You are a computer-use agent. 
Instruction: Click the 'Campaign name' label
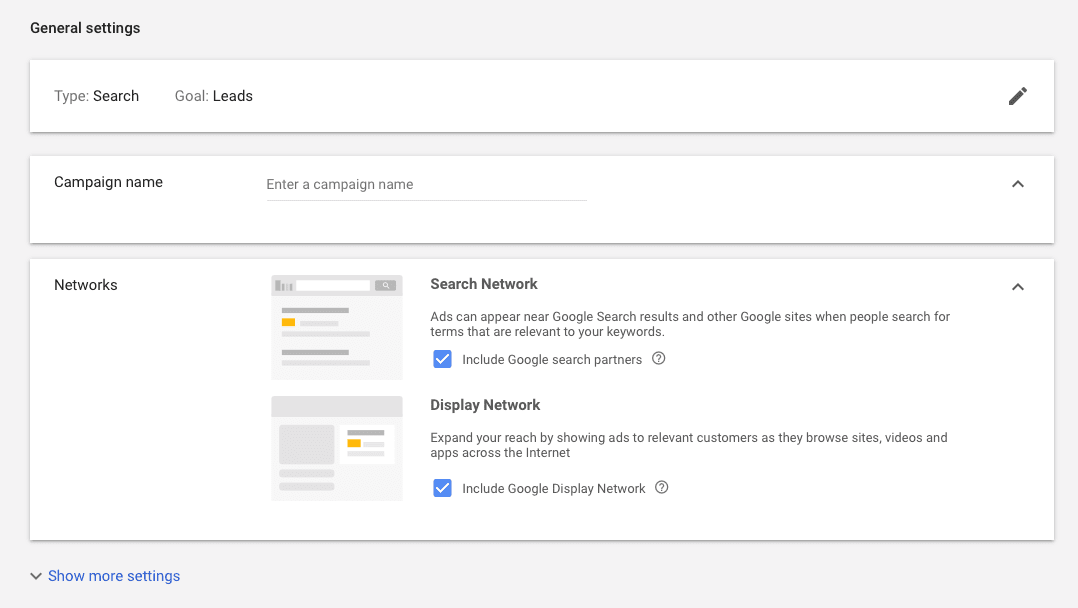click(109, 182)
